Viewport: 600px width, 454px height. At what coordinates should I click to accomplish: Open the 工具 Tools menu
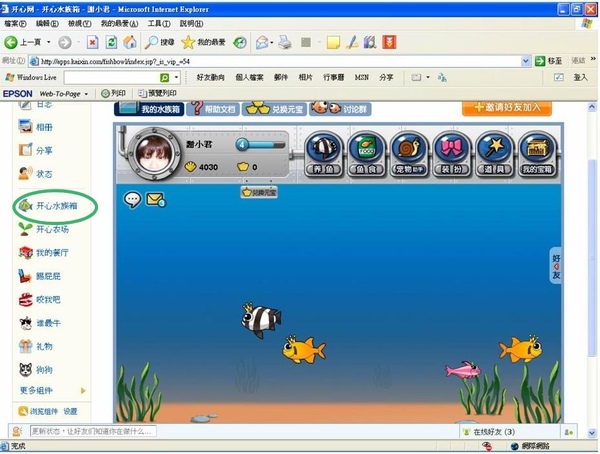click(x=159, y=24)
